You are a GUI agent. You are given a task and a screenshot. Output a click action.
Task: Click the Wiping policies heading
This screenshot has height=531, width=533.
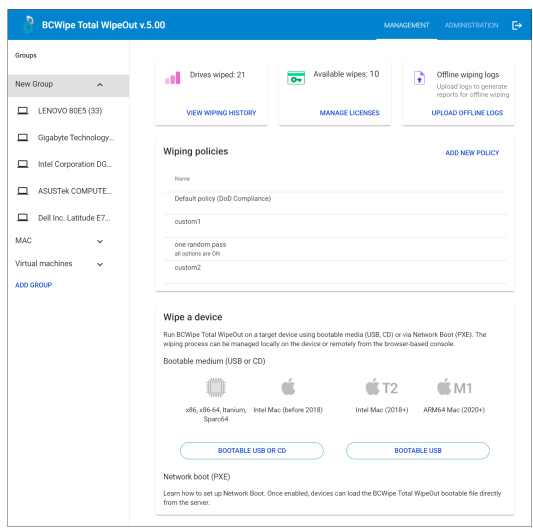click(196, 151)
